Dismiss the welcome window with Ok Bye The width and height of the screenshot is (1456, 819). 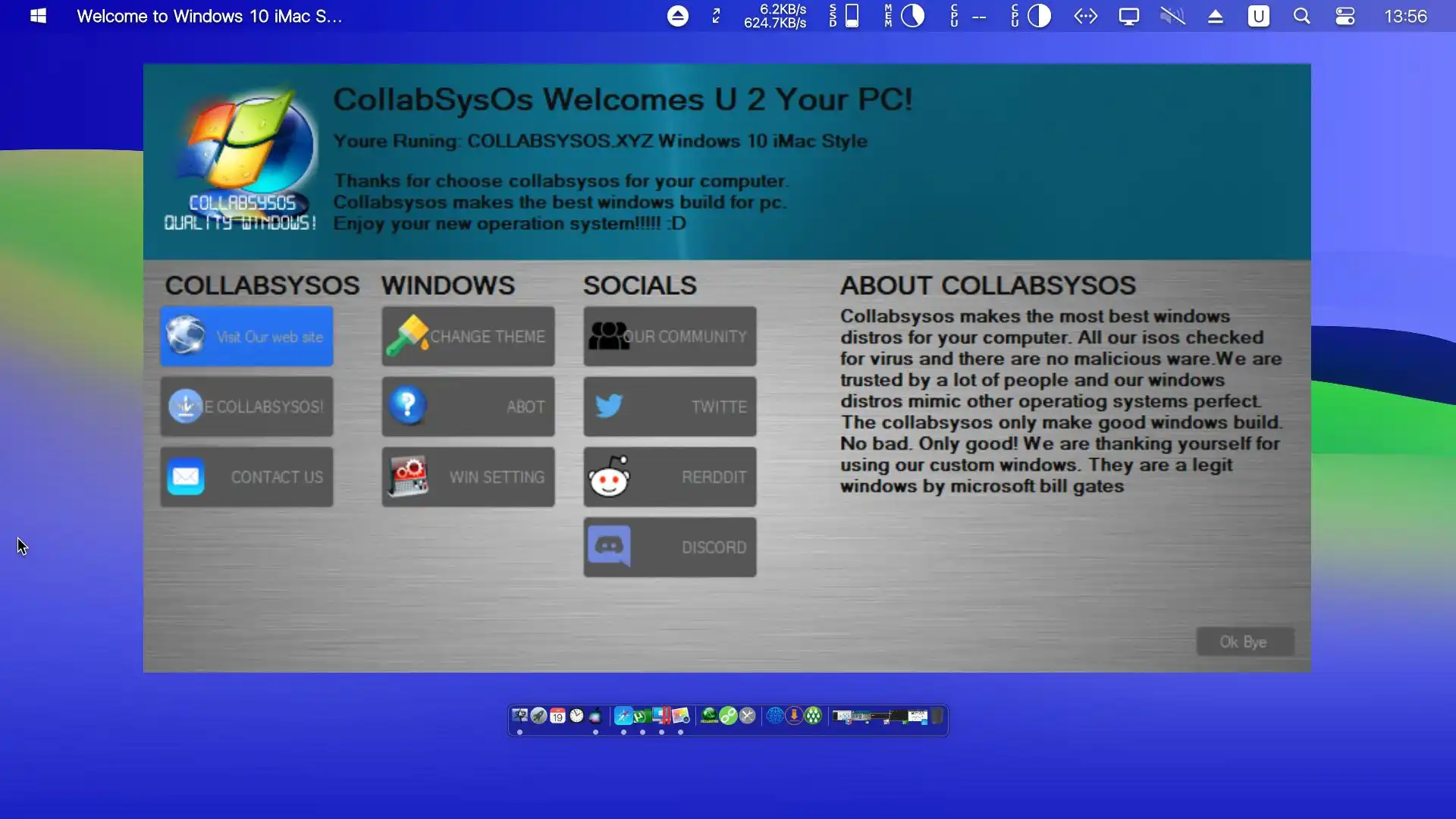[1244, 642]
